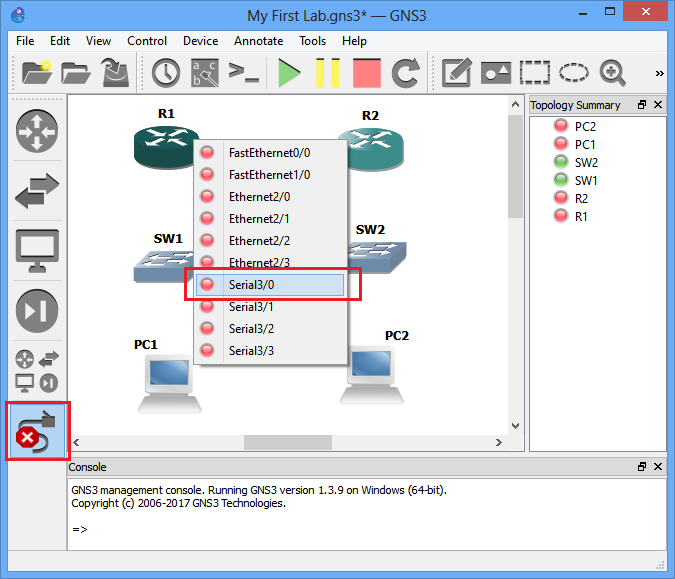Viewport: 675px width, 579px height.
Task: Browse end devices monitor icon
Action: pyautogui.click(x=37, y=251)
